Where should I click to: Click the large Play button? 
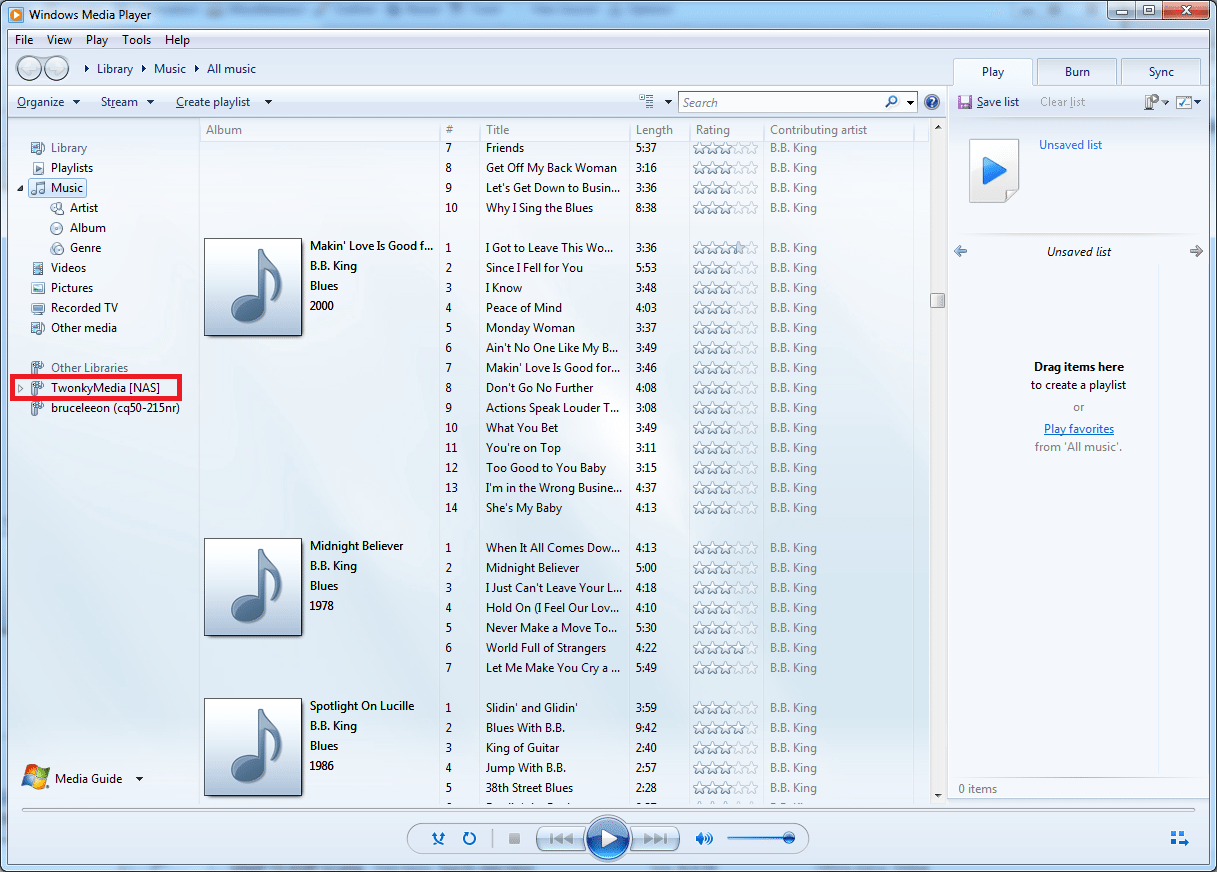[x=608, y=838]
